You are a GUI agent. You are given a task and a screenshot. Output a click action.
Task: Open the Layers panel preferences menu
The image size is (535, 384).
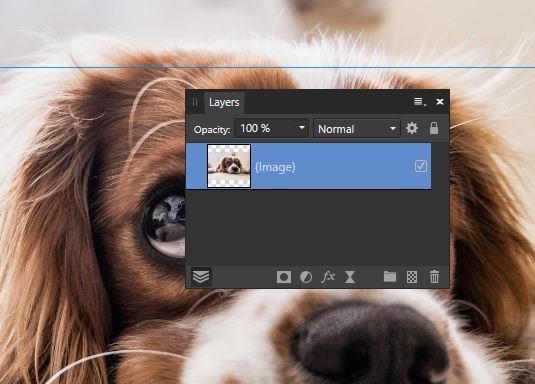pyautogui.click(x=420, y=102)
